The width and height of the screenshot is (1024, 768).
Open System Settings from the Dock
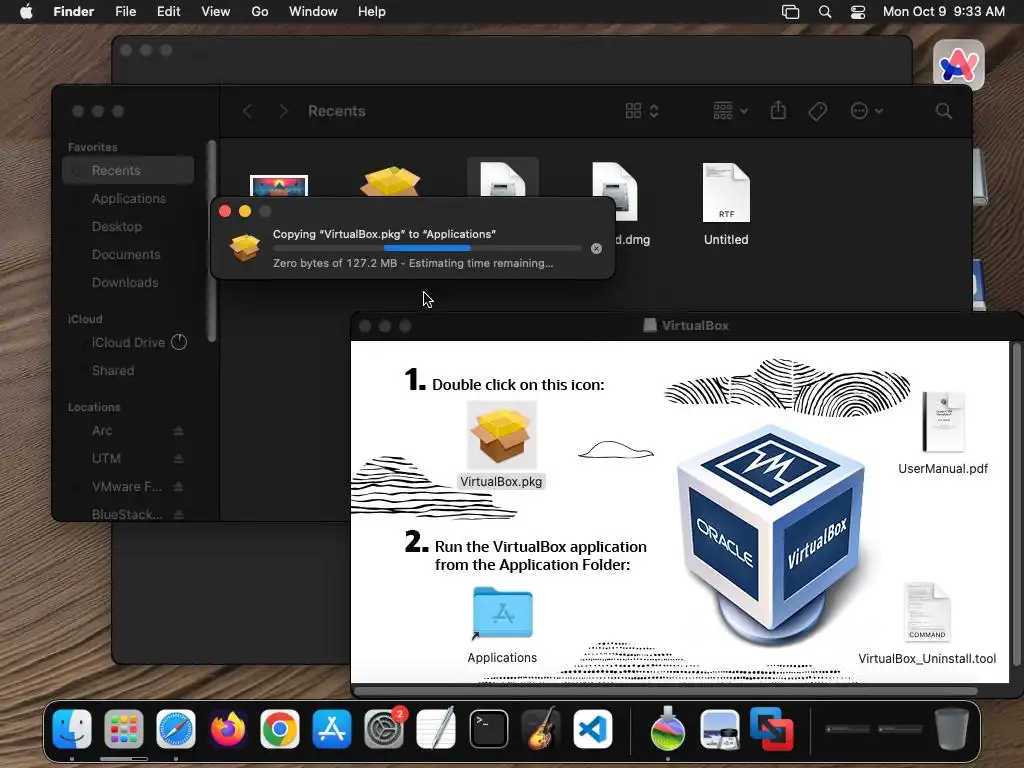(x=384, y=728)
